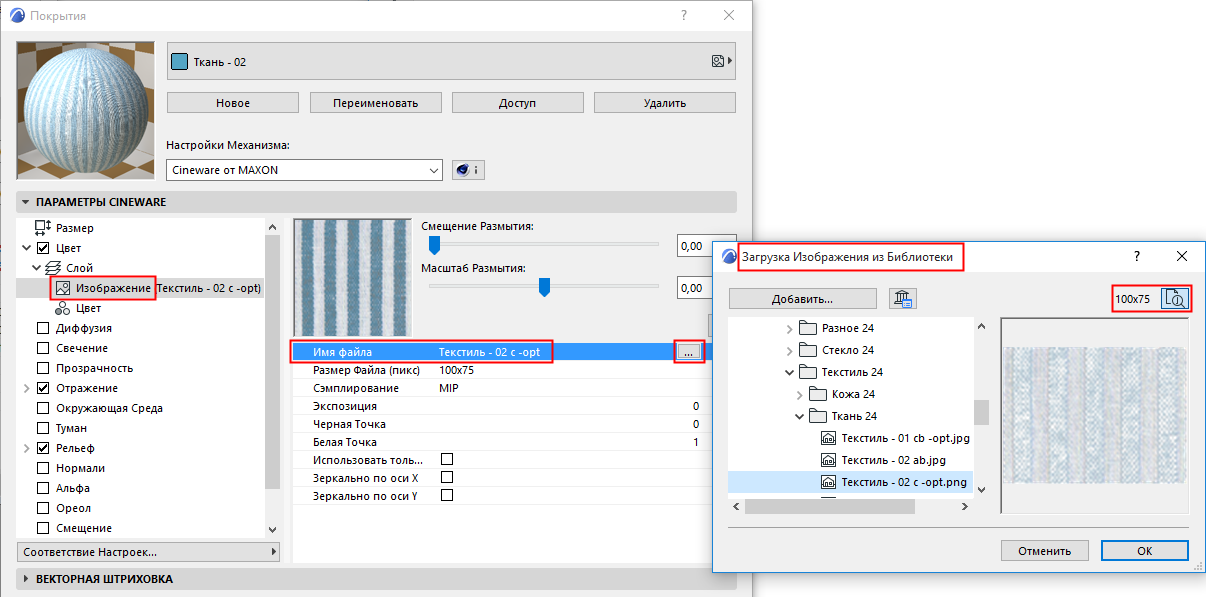Open surface catalog popup next to Ткань - 02
The image size is (1206, 597).
(722, 61)
